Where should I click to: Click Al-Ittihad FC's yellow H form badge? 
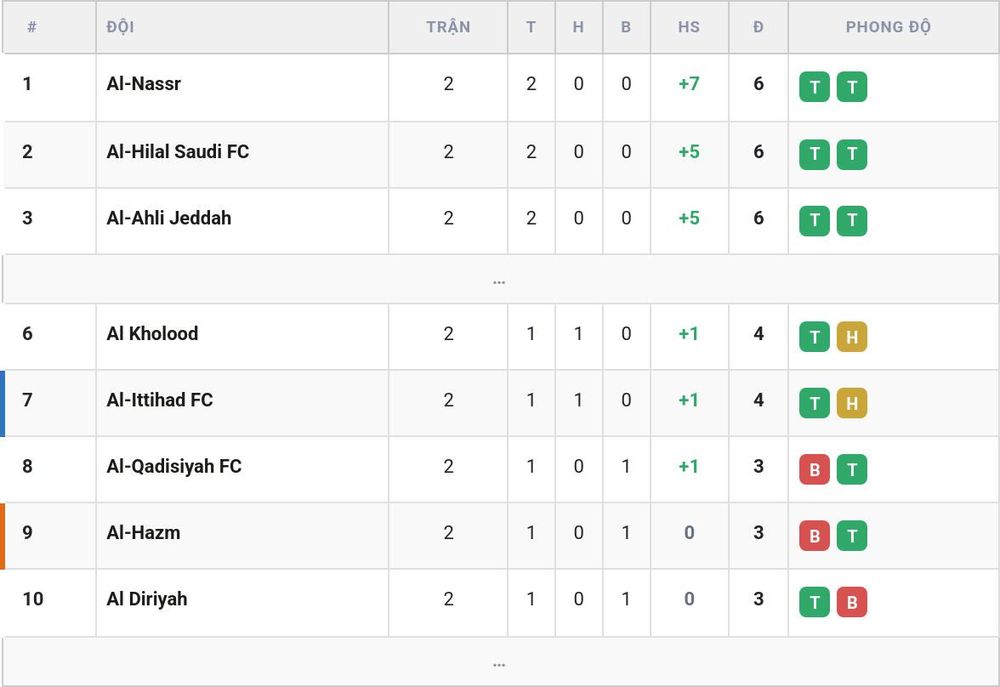click(x=851, y=403)
